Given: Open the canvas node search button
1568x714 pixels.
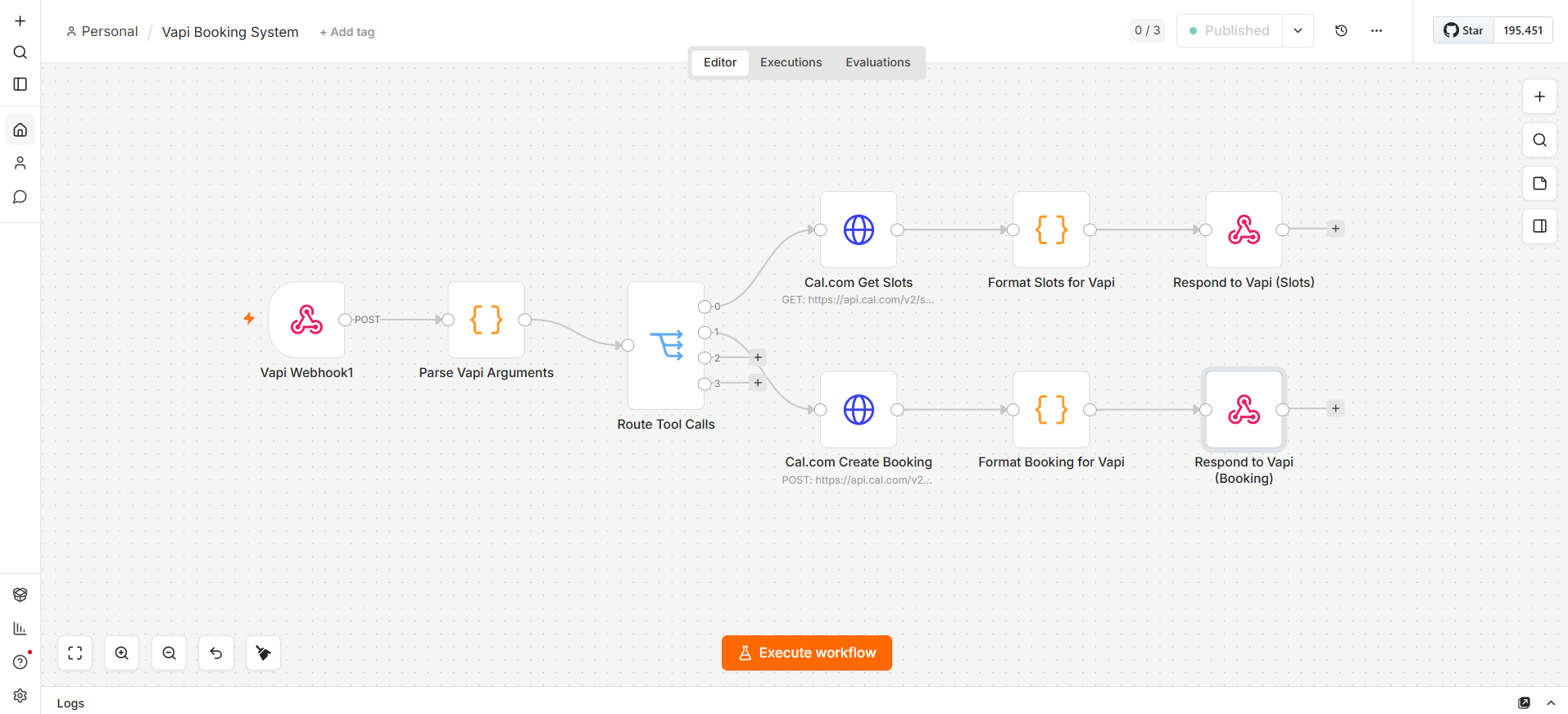Looking at the screenshot, I should tap(1539, 140).
